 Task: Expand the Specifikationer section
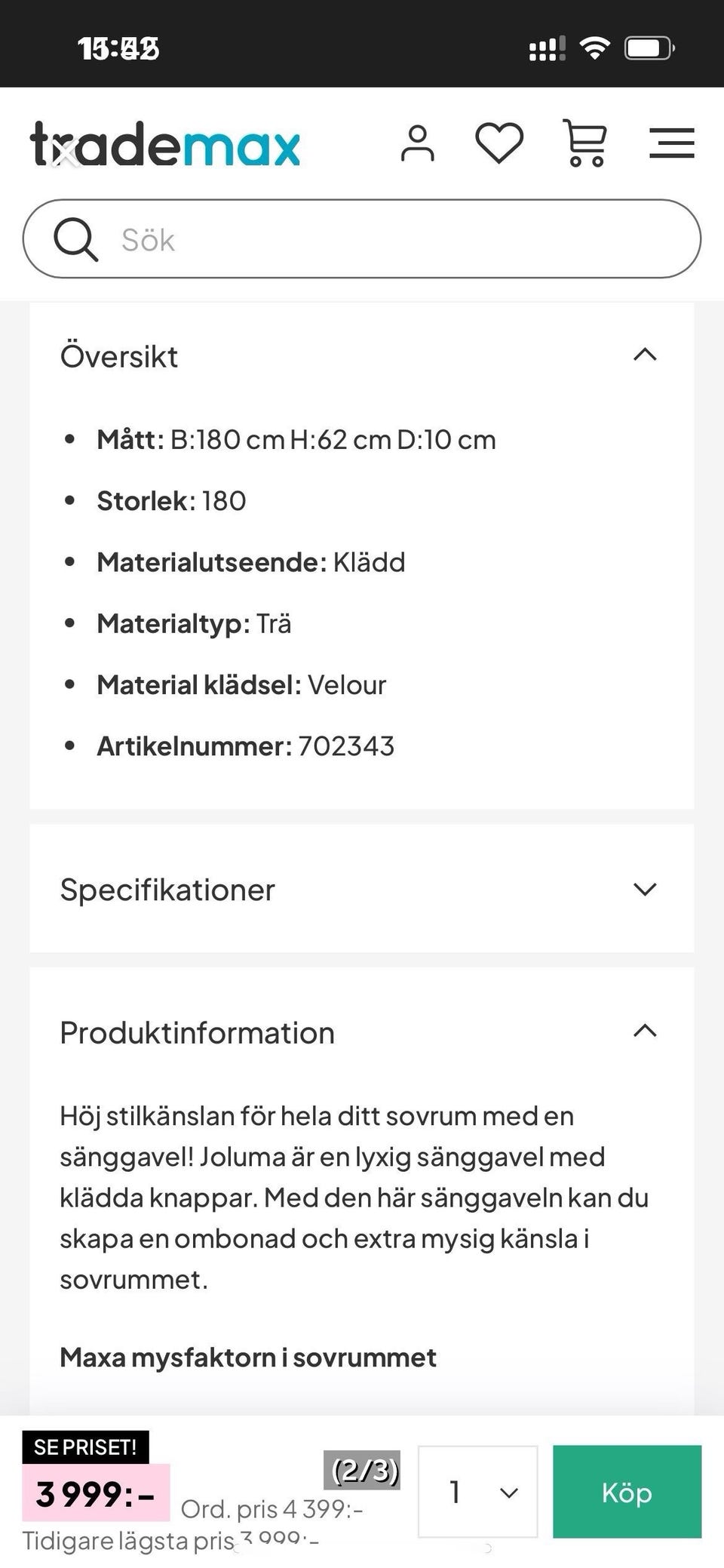(645, 889)
